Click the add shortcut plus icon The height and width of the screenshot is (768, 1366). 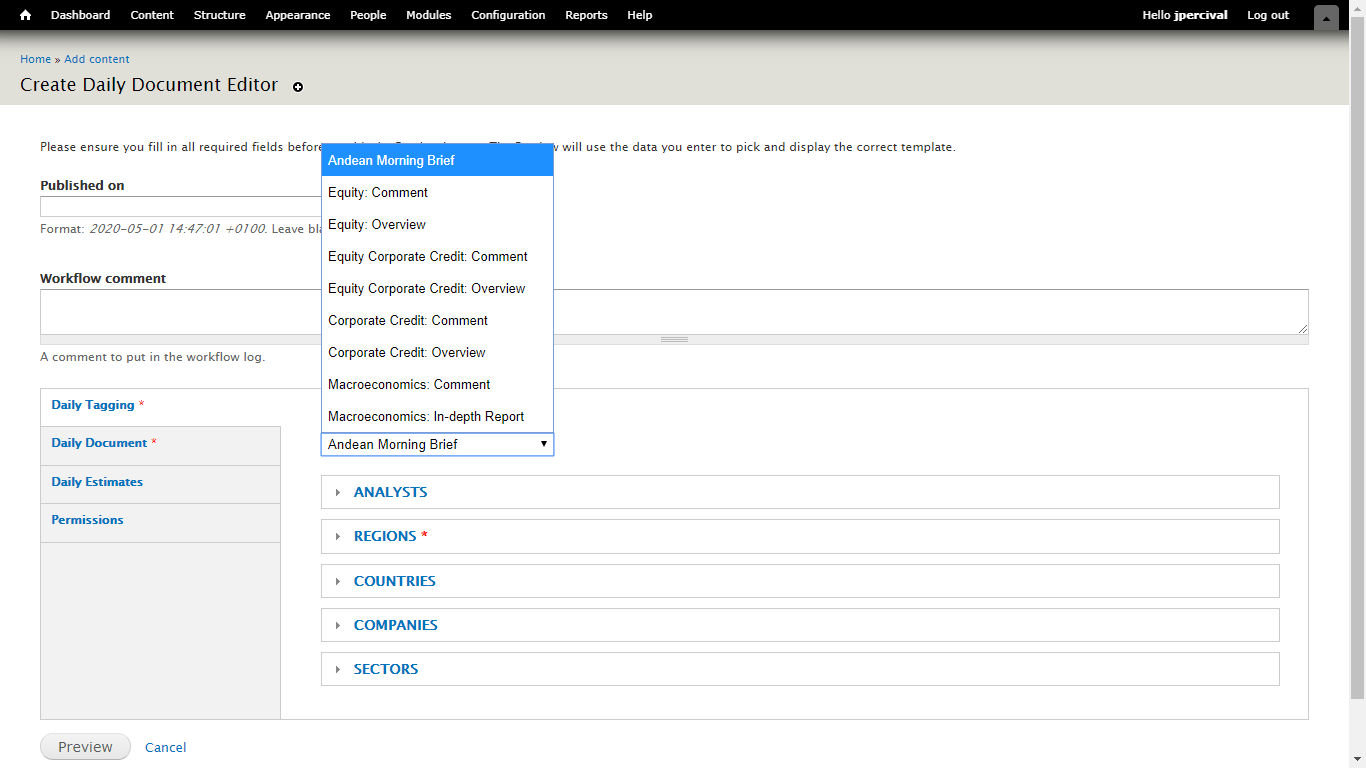click(298, 87)
